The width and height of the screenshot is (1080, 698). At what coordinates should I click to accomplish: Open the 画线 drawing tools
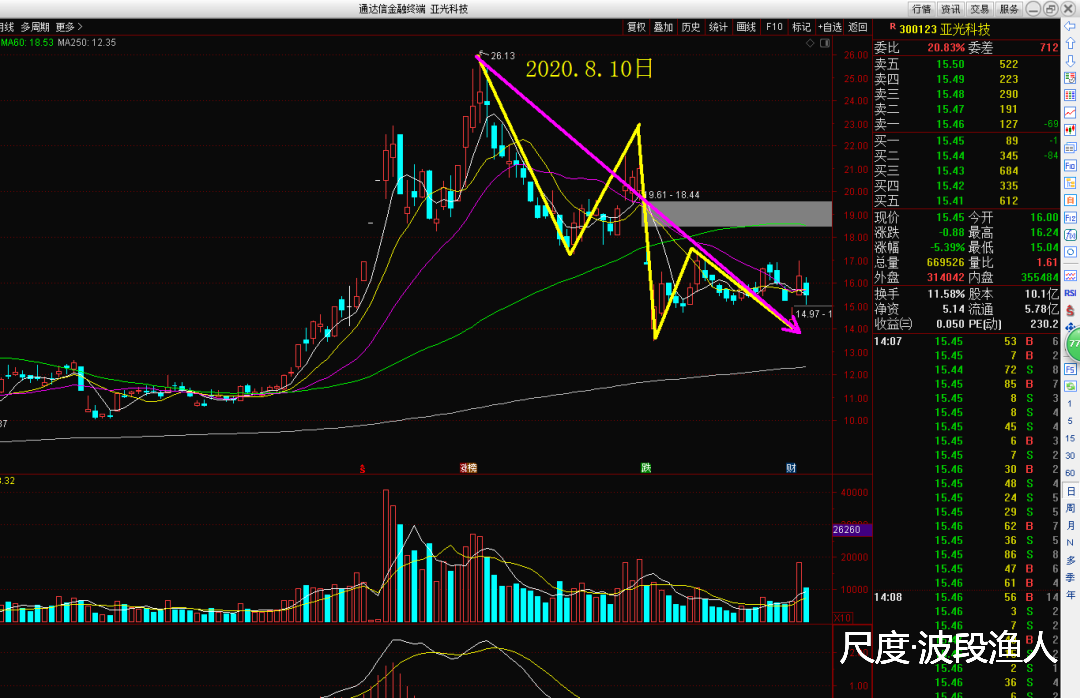pos(746,27)
